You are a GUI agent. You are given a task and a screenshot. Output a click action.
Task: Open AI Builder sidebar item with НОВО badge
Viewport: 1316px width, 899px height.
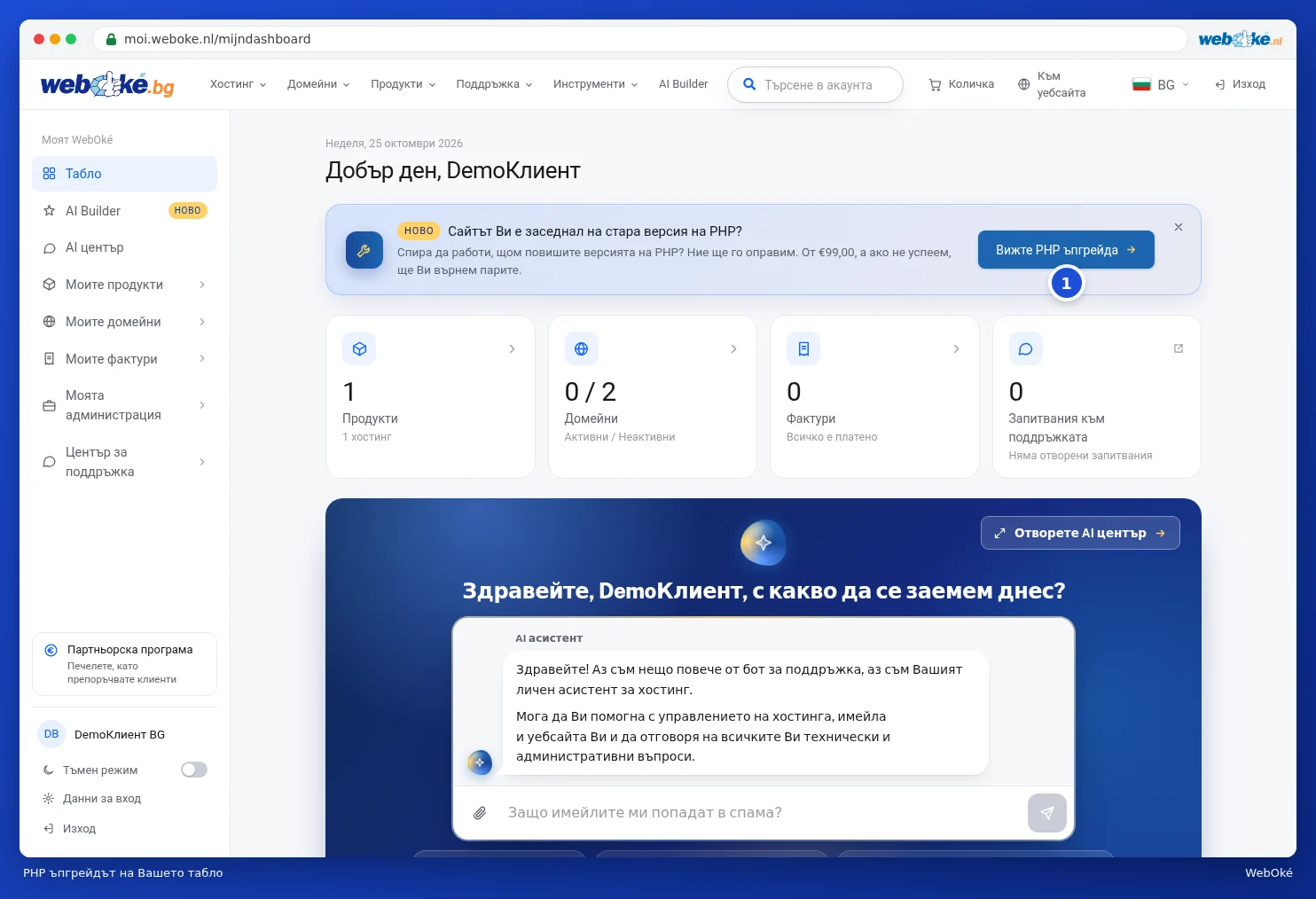click(124, 211)
